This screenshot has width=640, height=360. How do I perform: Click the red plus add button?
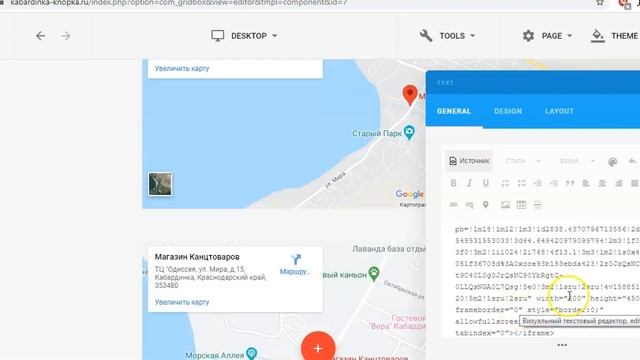click(x=318, y=348)
